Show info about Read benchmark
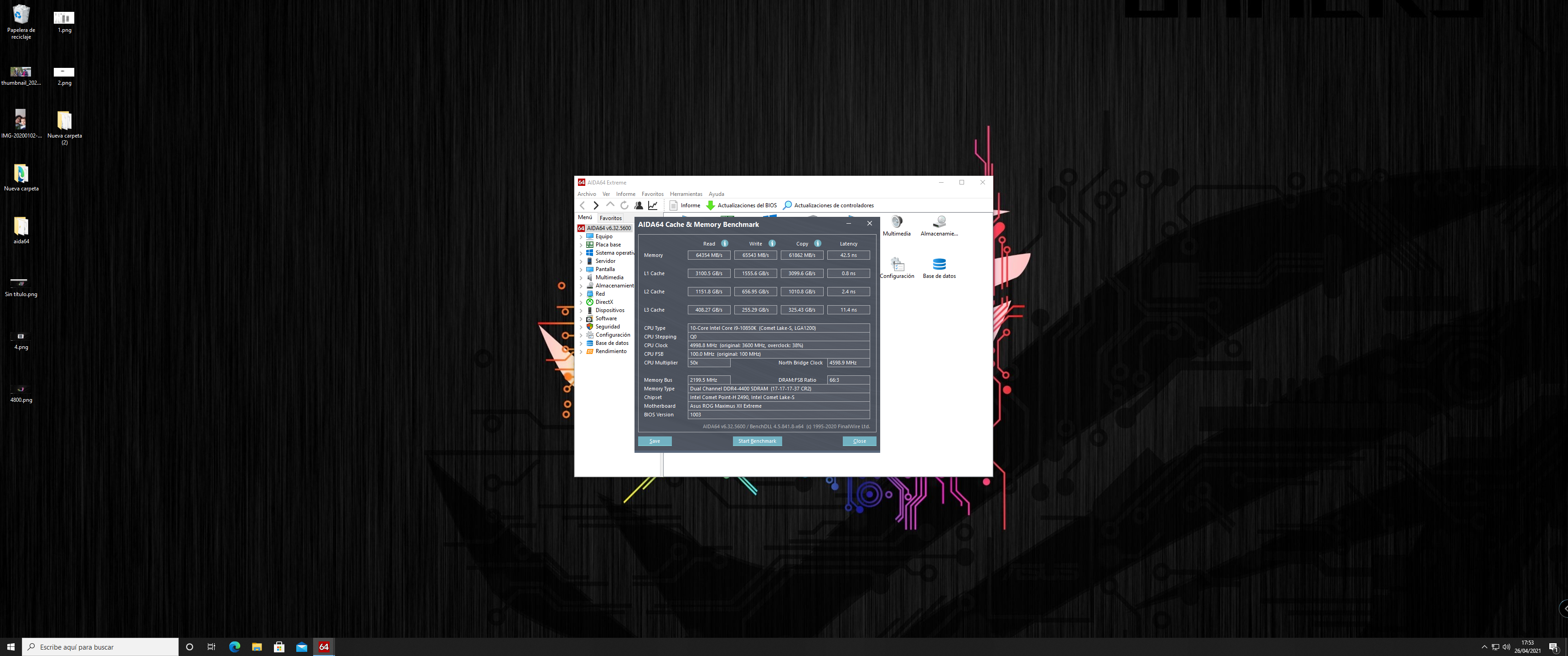 click(724, 243)
